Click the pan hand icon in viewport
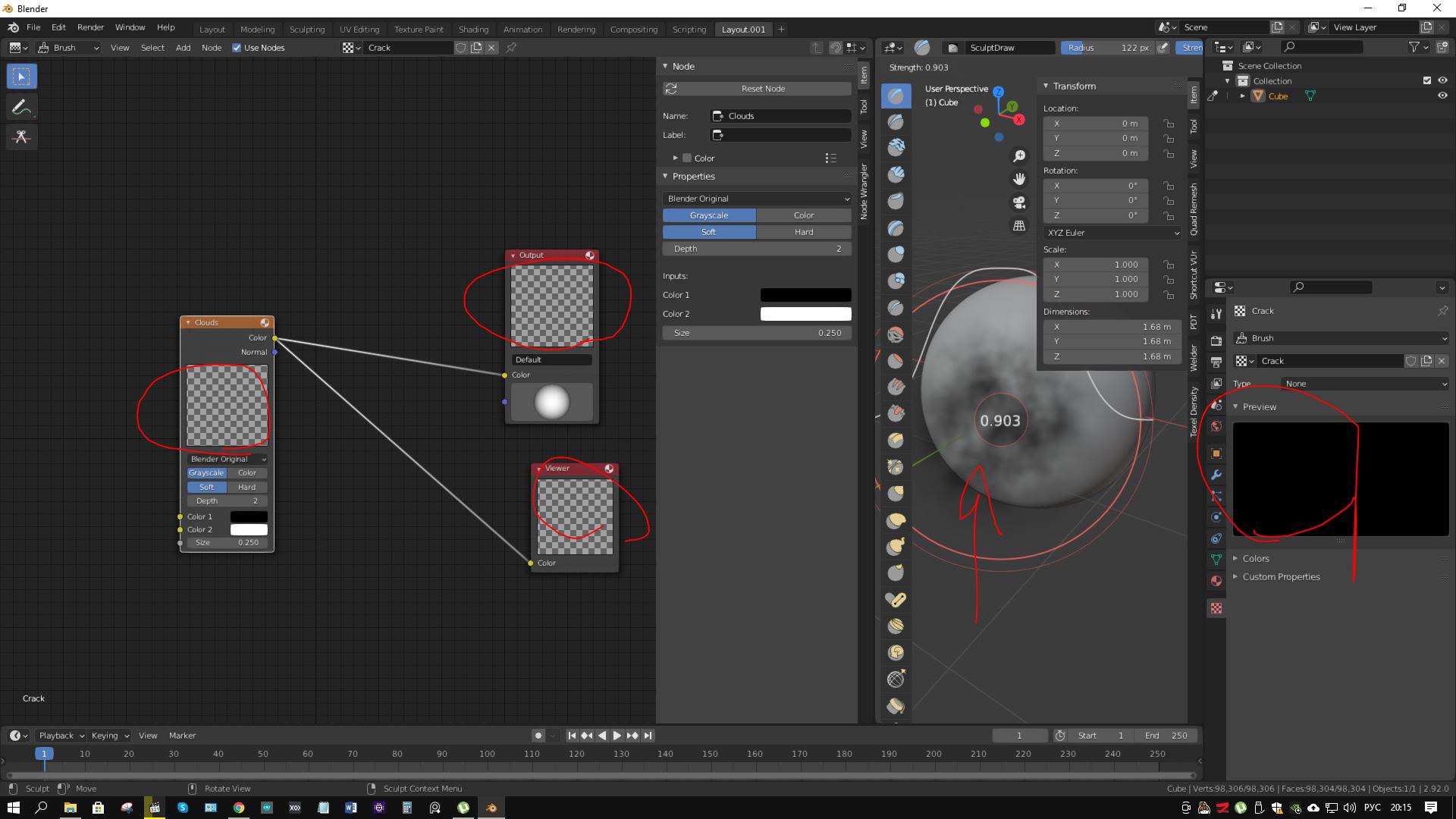 tap(1019, 179)
